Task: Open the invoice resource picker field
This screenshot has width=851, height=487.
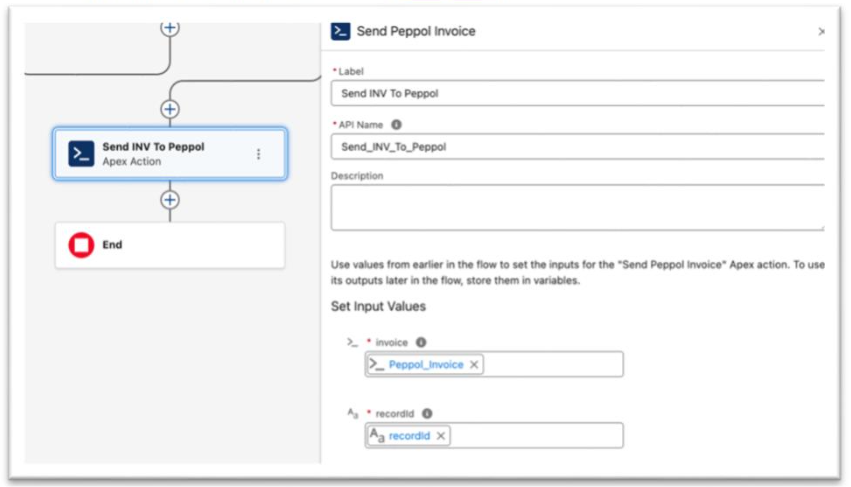Action: [550, 365]
